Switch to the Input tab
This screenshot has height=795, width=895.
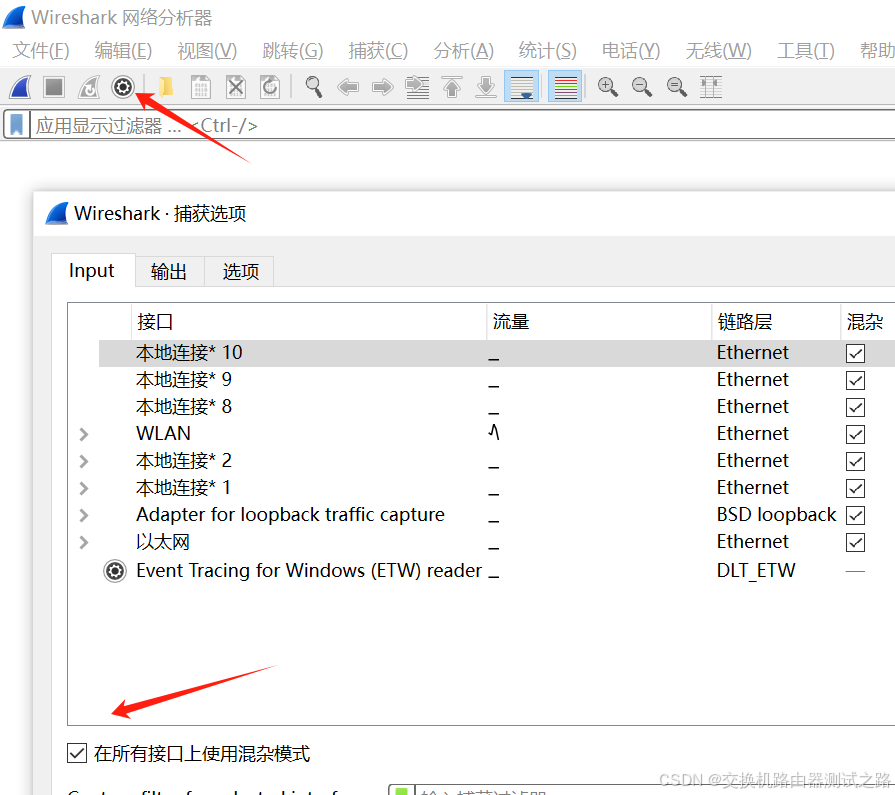[x=93, y=271]
